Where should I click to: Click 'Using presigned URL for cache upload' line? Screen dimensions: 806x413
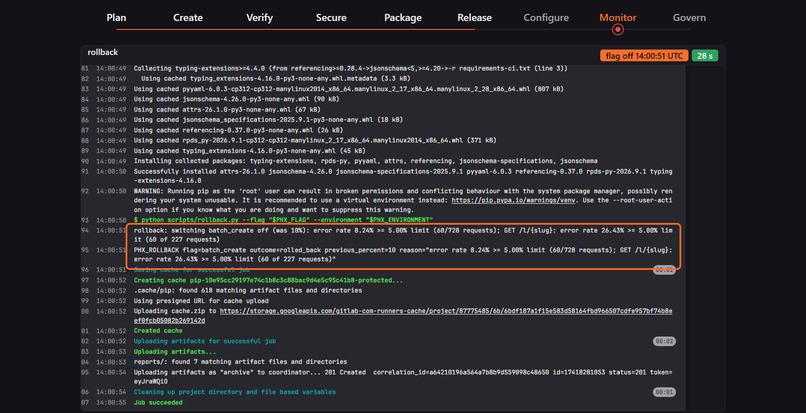coord(201,300)
